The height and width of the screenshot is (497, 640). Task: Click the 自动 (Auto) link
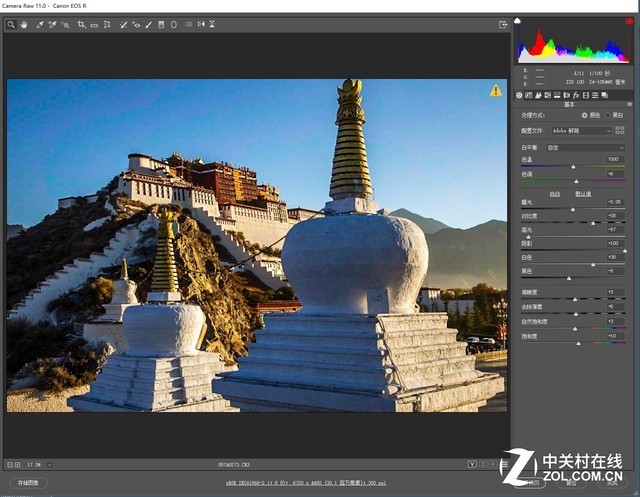555,194
